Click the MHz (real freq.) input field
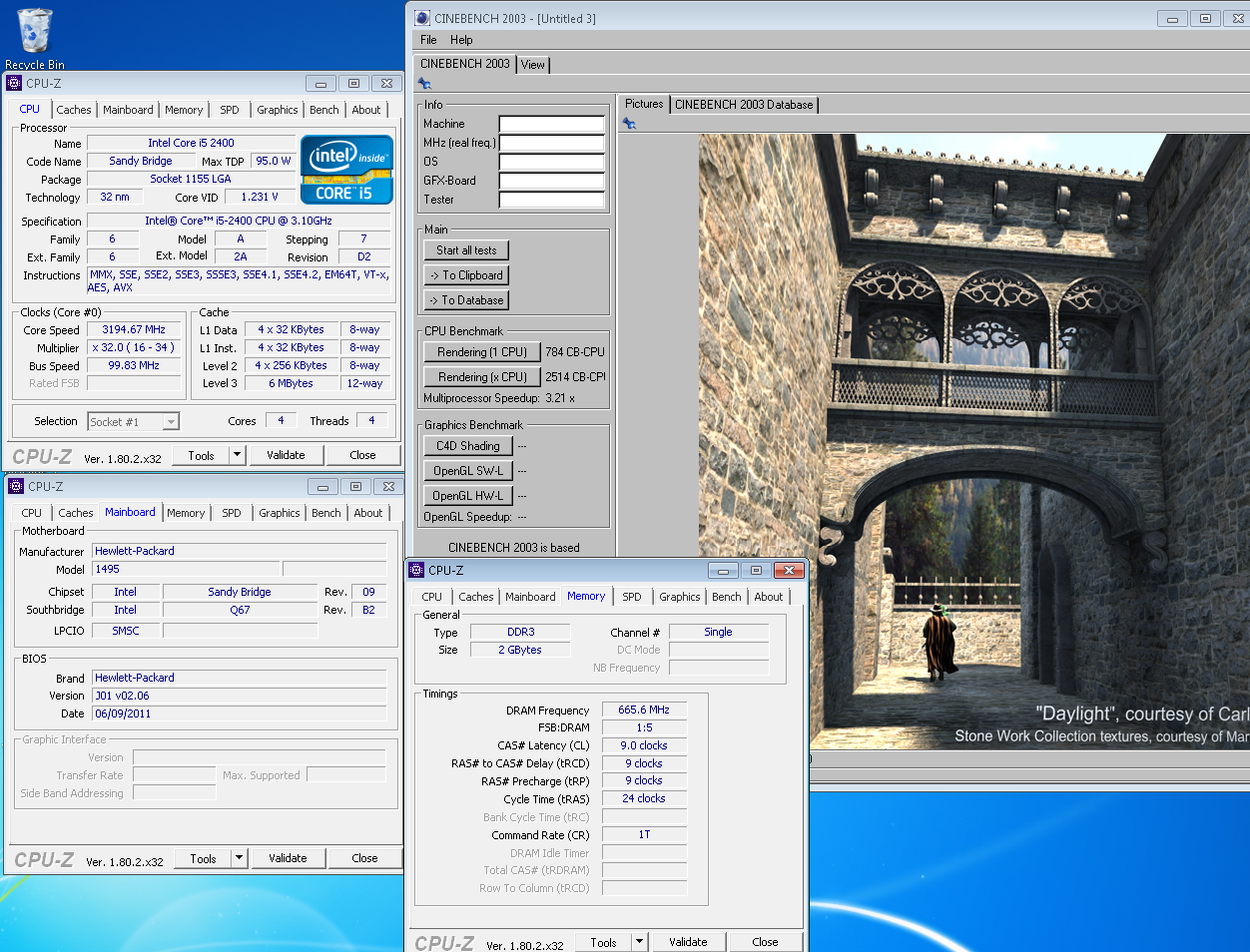The image size is (1250, 952). point(552,143)
